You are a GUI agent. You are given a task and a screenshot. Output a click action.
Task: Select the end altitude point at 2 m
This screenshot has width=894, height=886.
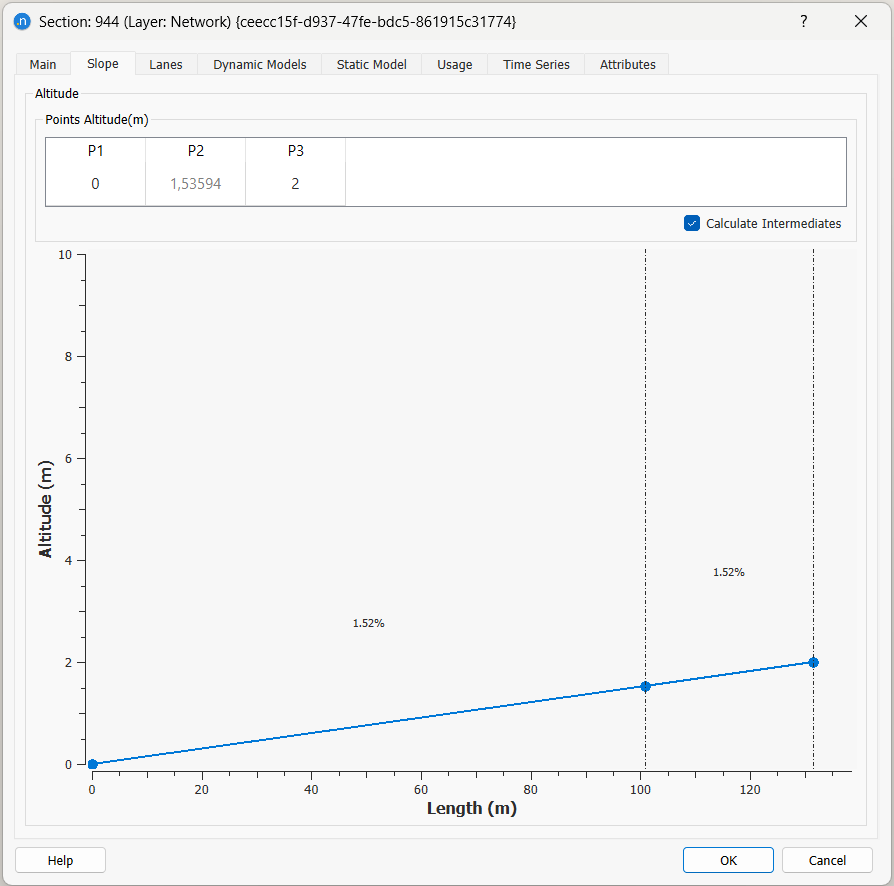coord(813,662)
